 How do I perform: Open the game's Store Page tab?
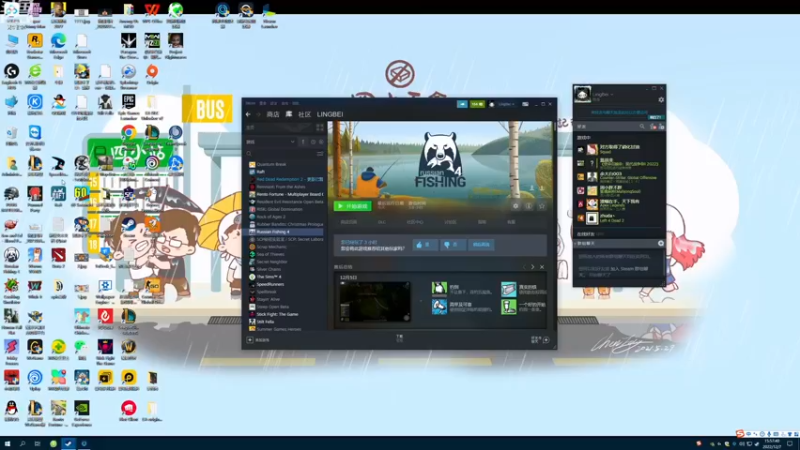click(349, 222)
